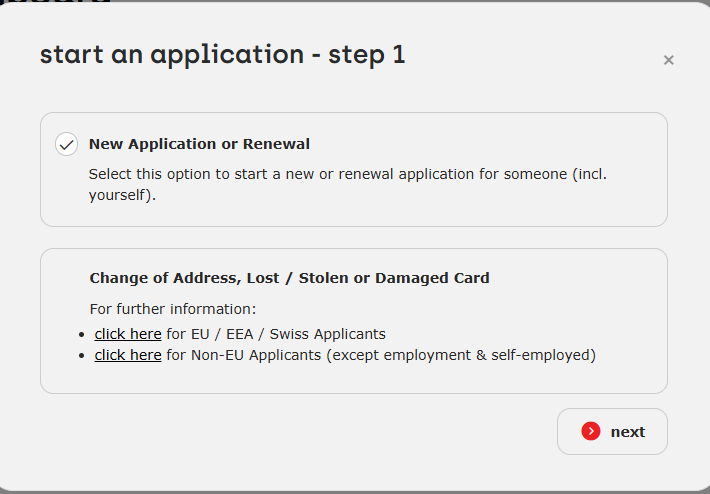Click the bullet before the Non-EU link
Viewport: 710px width, 494px height.
tap(81, 356)
